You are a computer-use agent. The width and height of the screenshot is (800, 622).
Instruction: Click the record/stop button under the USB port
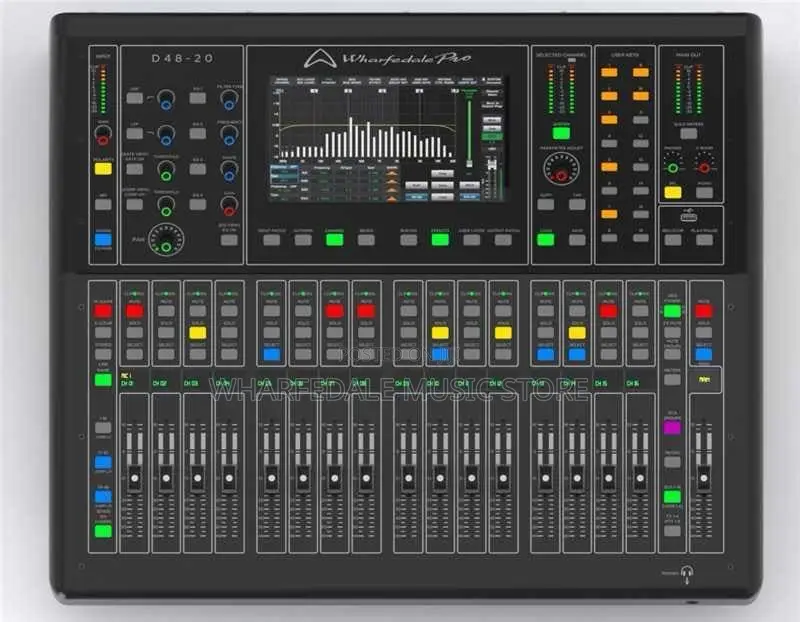pos(672,239)
